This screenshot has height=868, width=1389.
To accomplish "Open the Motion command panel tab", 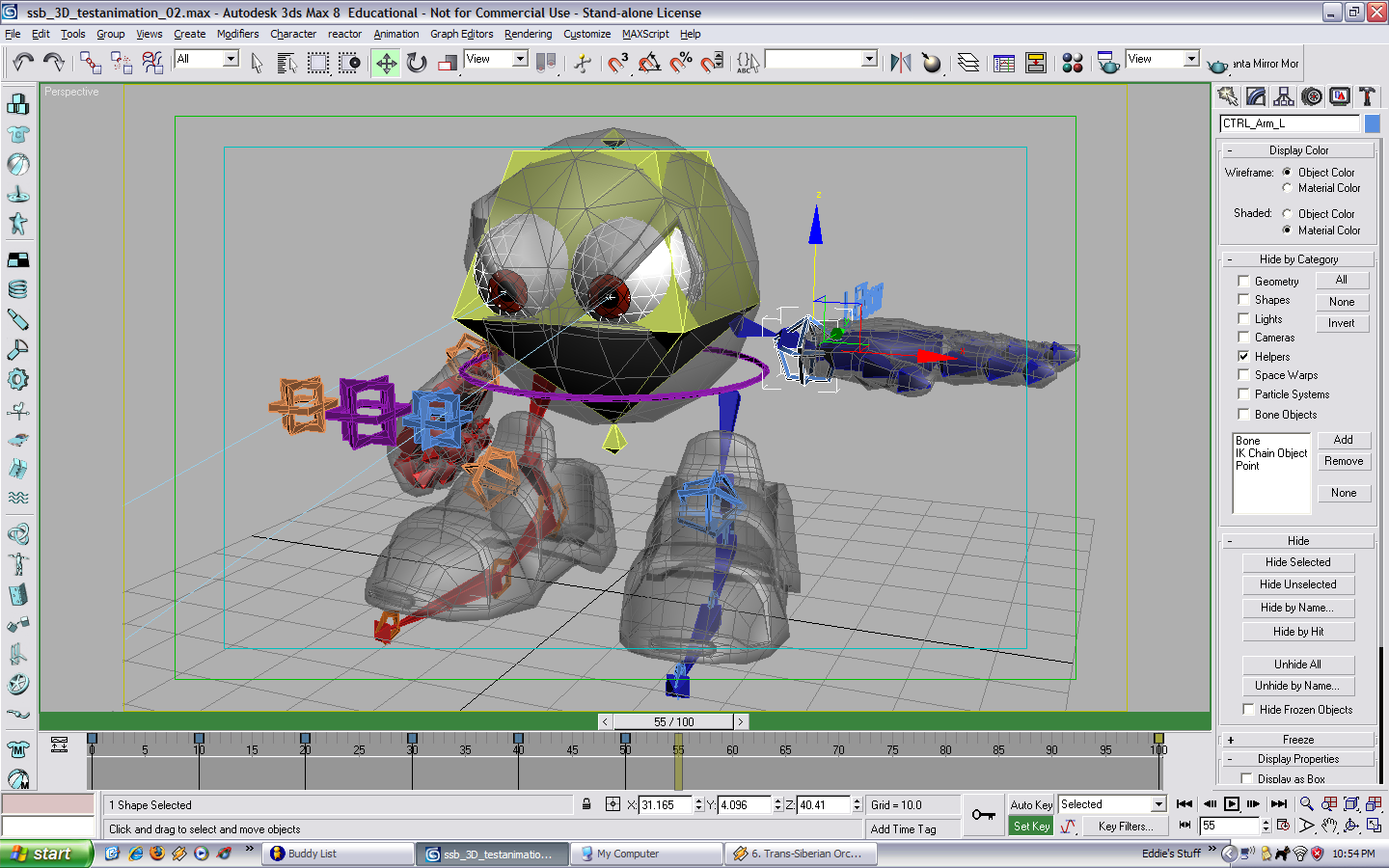I will (x=1312, y=96).
